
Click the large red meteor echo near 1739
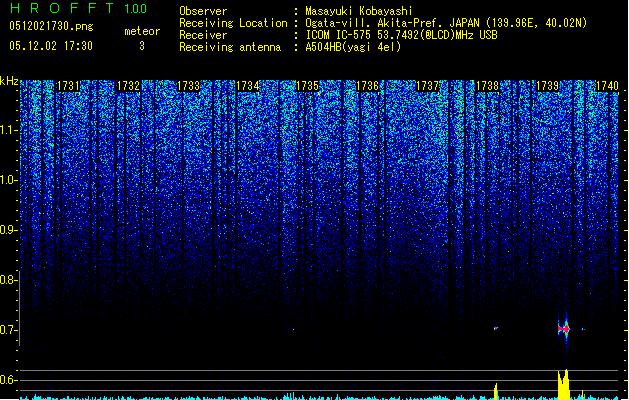tap(564, 329)
